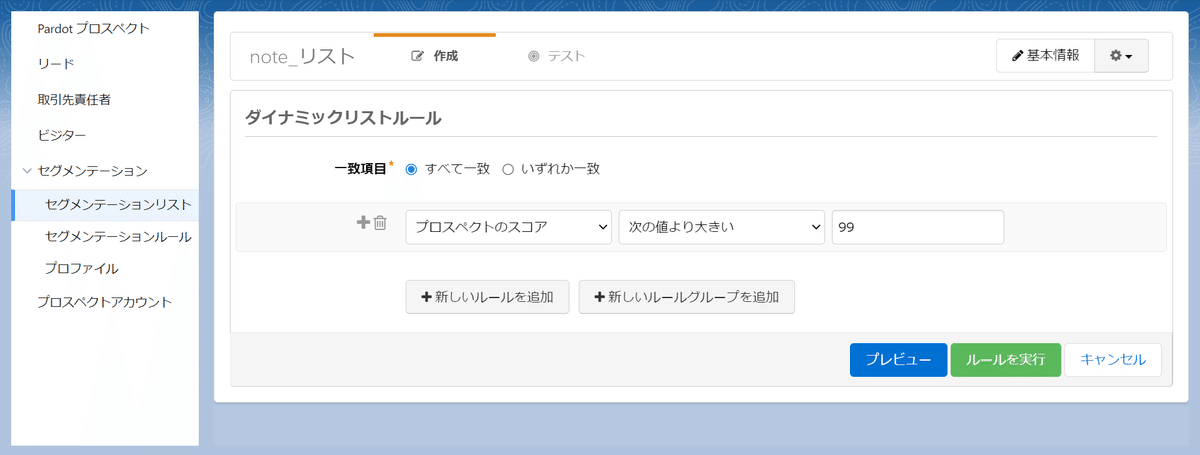Open the プロスペクトのスコア dropdown
This screenshot has width=1200, height=455.
pos(509,227)
